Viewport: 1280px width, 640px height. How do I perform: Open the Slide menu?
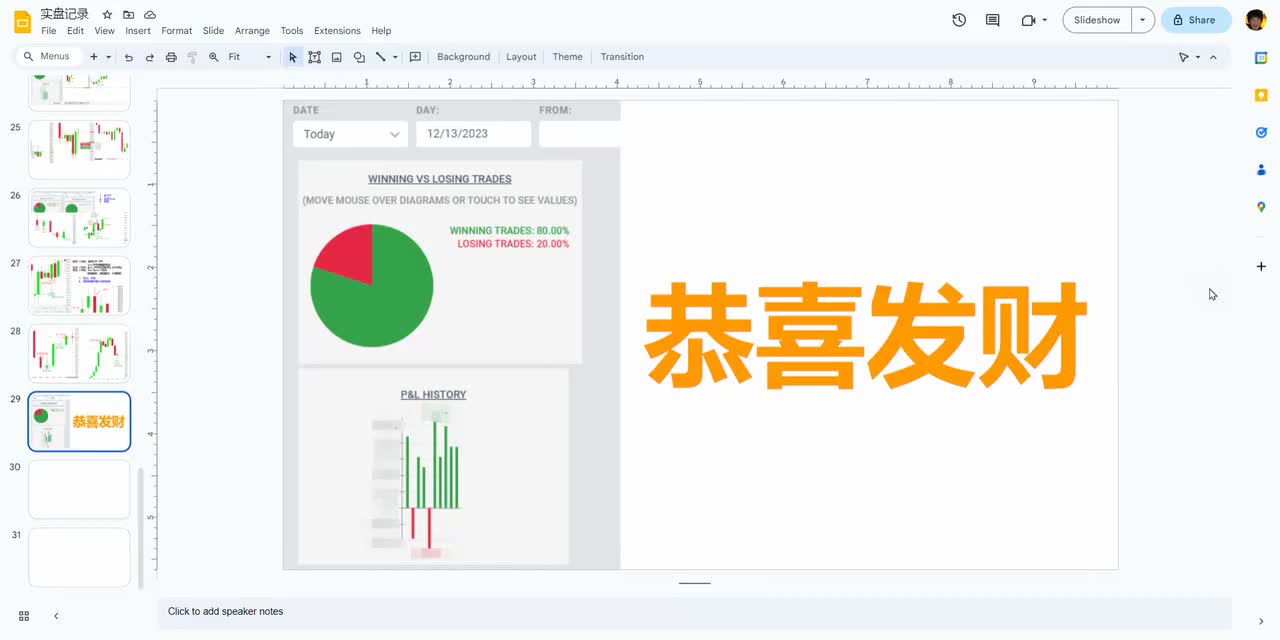[x=213, y=31]
